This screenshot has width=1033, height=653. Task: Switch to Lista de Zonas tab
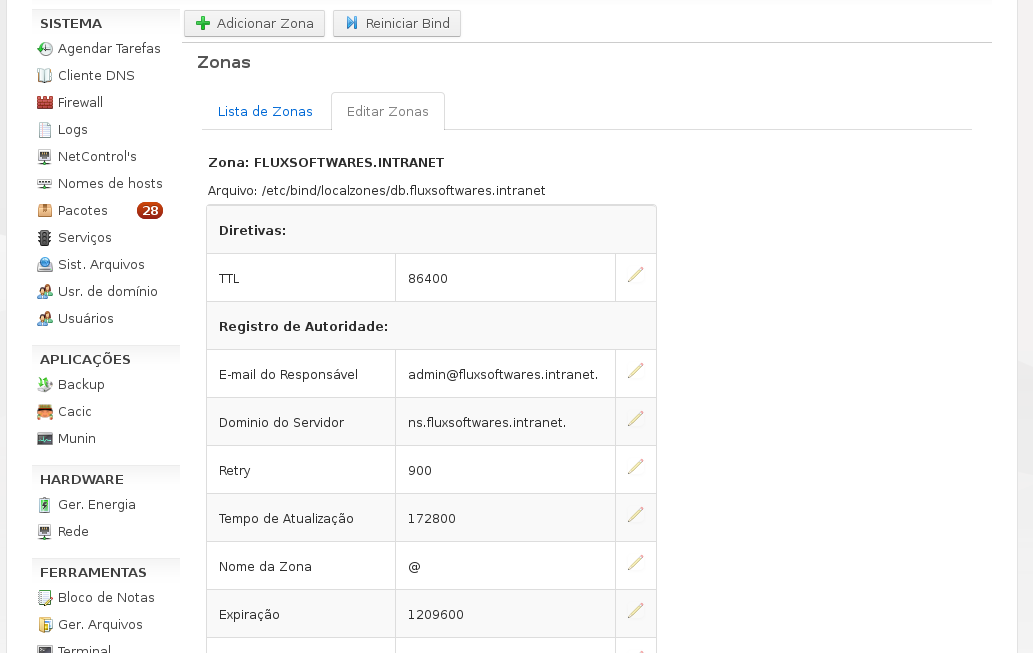[265, 112]
